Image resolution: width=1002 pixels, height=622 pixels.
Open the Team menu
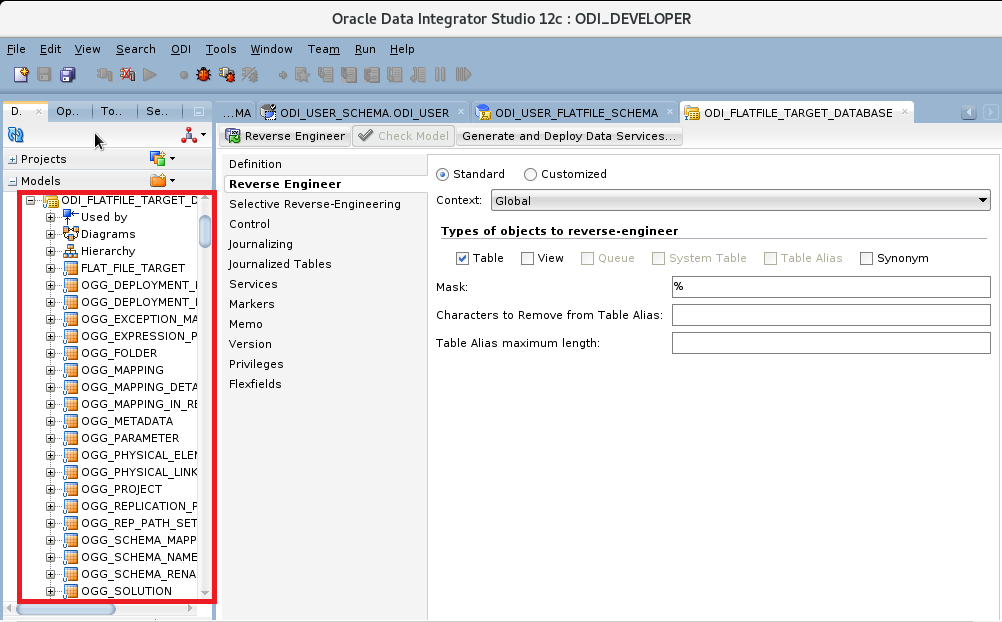tap(323, 49)
